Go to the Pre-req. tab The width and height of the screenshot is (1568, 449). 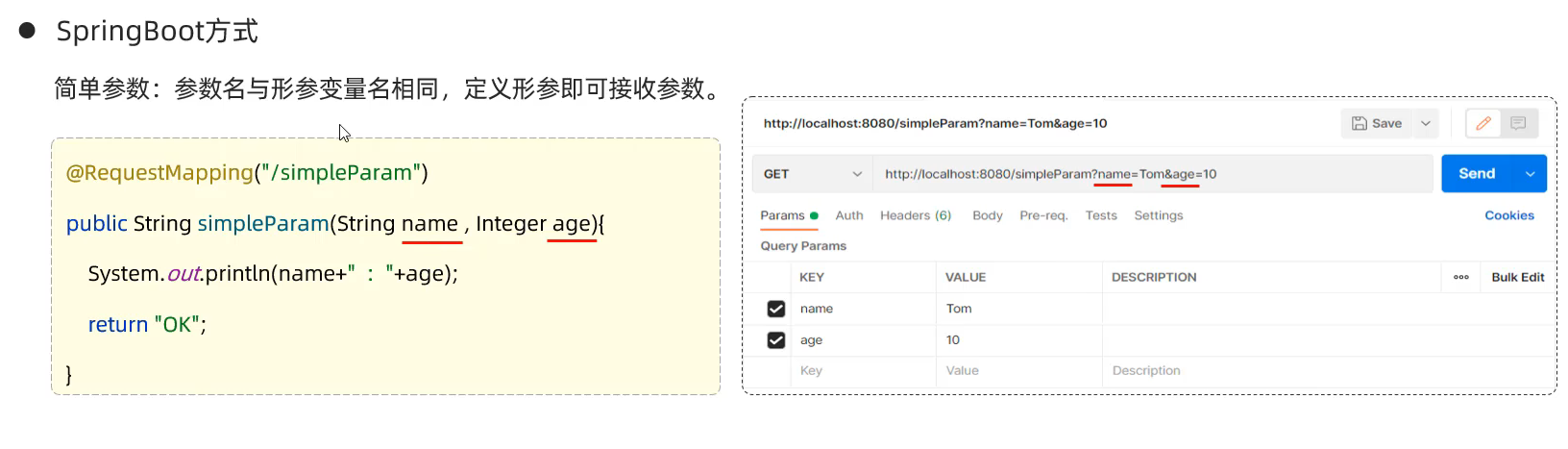pyautogui.click(x=1043, y=215)
